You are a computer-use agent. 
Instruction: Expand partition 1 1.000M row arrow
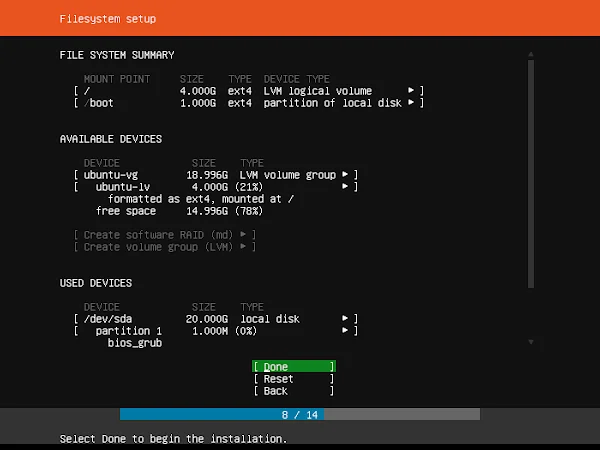click(x=345, y=330)
